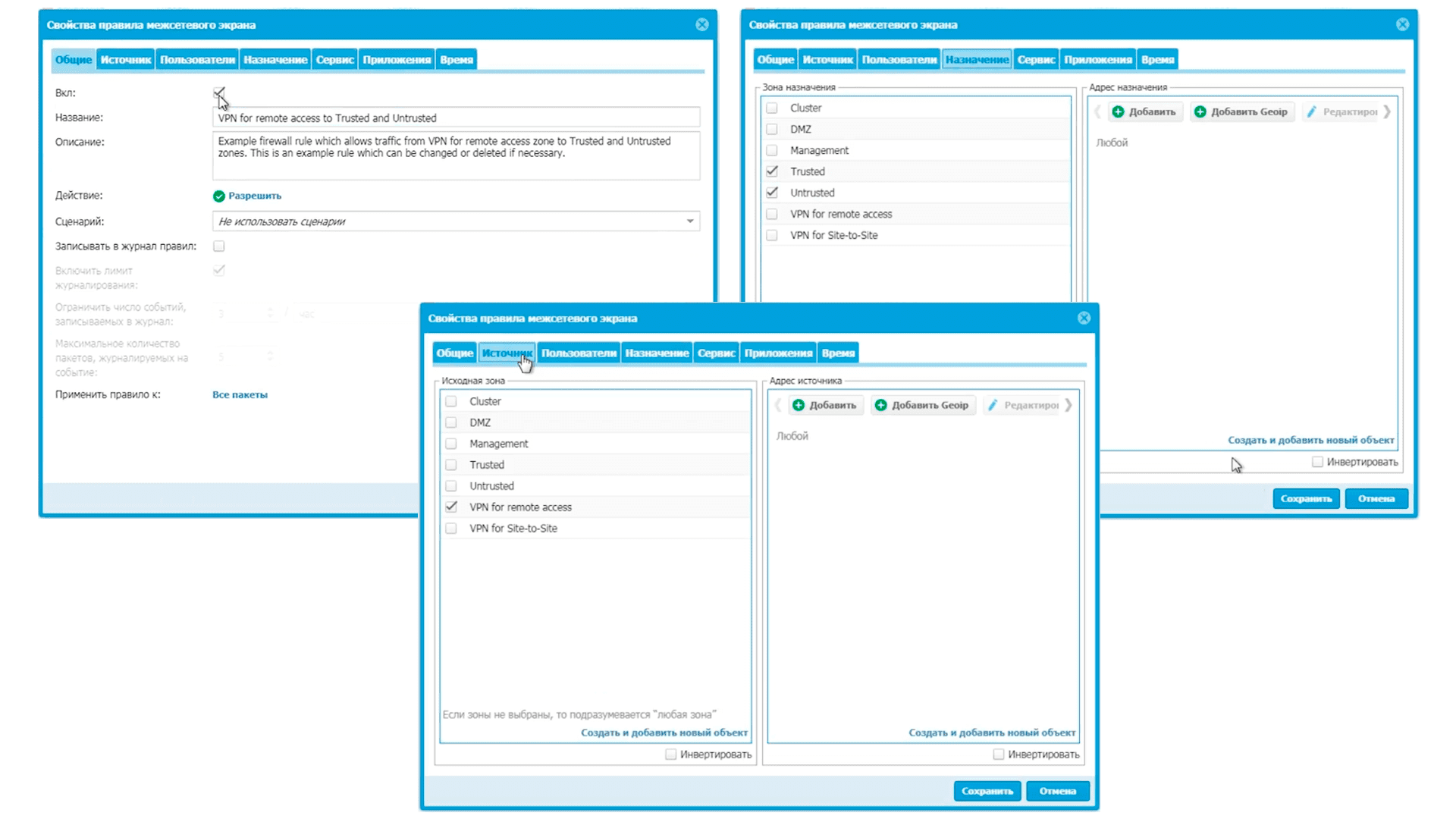The height and width of the screenshot is (819, 1456).
Task: Open the Сценарий dropdown list
Action: pyautogui.click(x=689, y=221)
